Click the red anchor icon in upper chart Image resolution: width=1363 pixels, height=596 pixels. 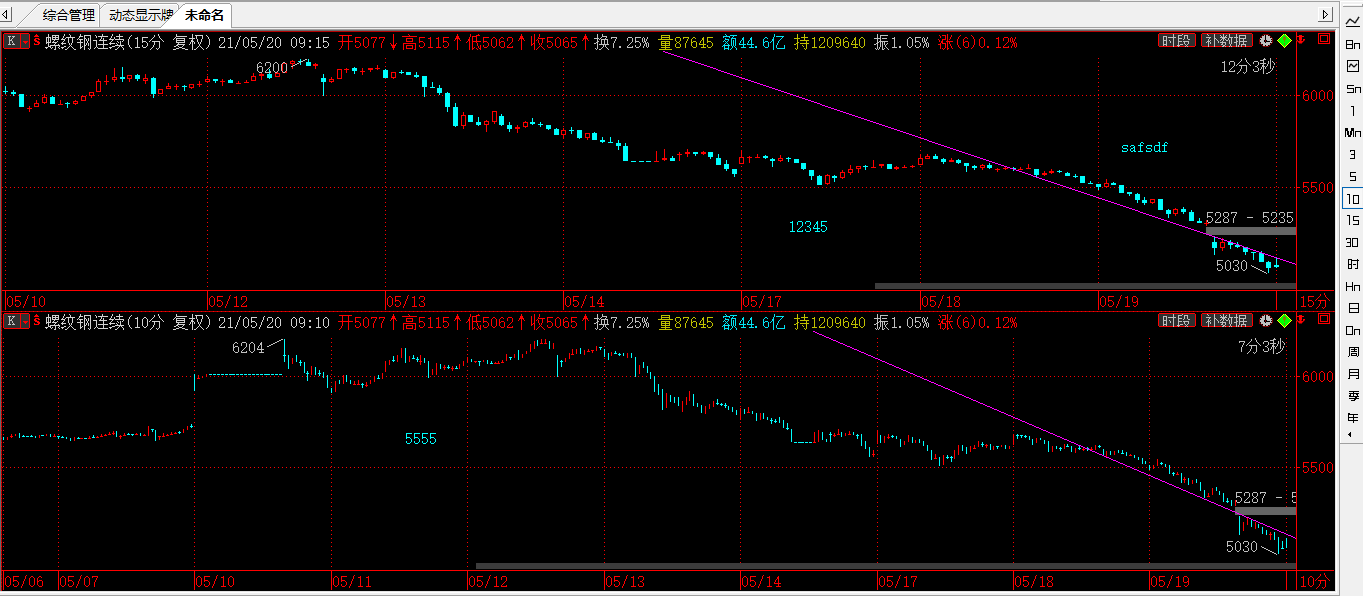pos(1302,41)
